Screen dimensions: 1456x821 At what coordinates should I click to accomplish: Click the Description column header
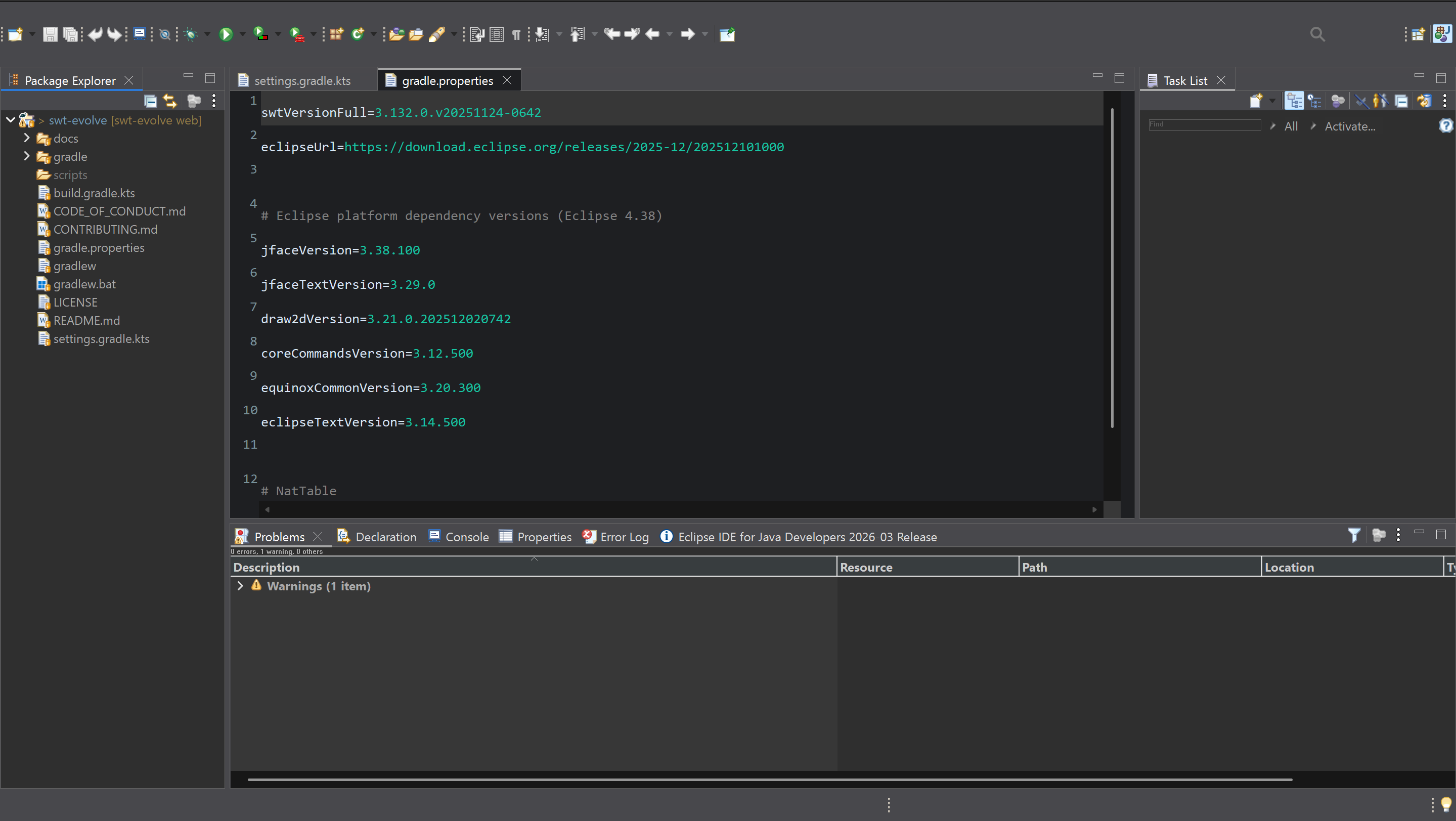pyautogui.click(x=534, y=567)
